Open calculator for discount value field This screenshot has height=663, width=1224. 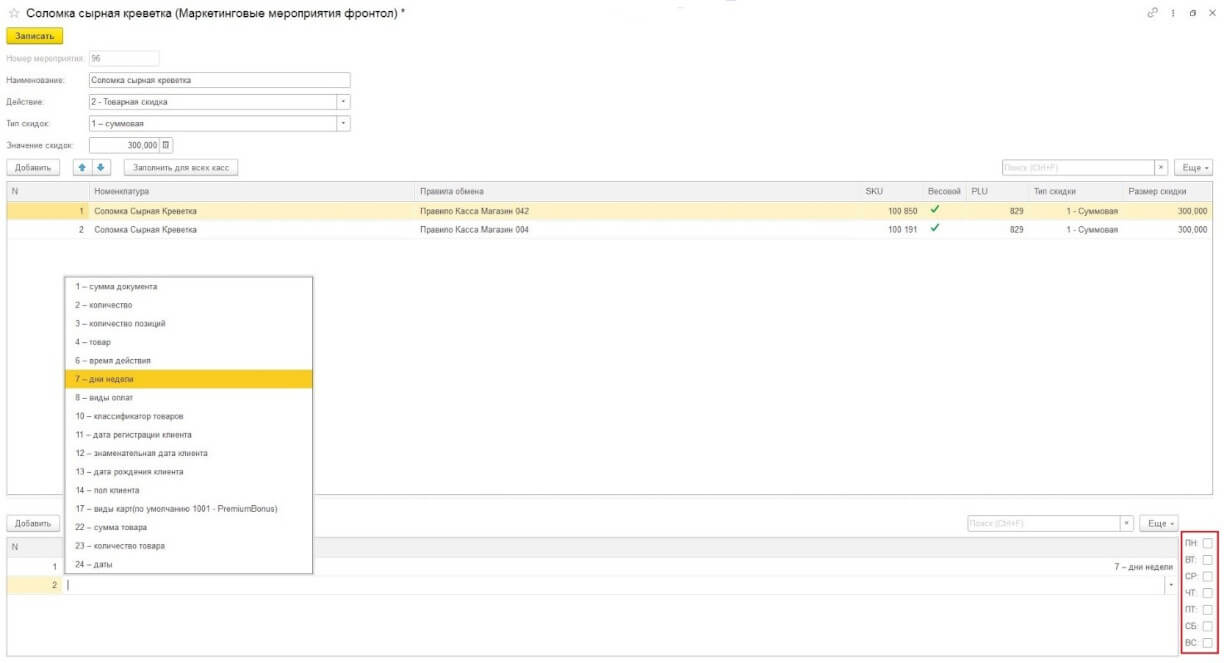167,145
